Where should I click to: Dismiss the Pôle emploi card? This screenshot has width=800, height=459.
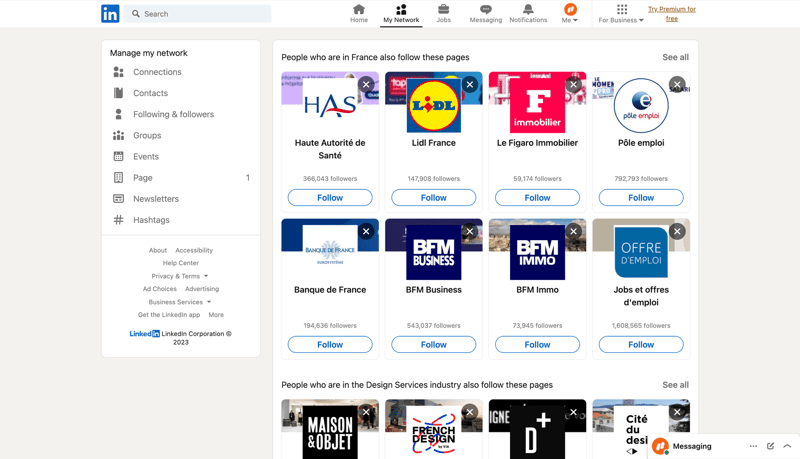point(677,84)
